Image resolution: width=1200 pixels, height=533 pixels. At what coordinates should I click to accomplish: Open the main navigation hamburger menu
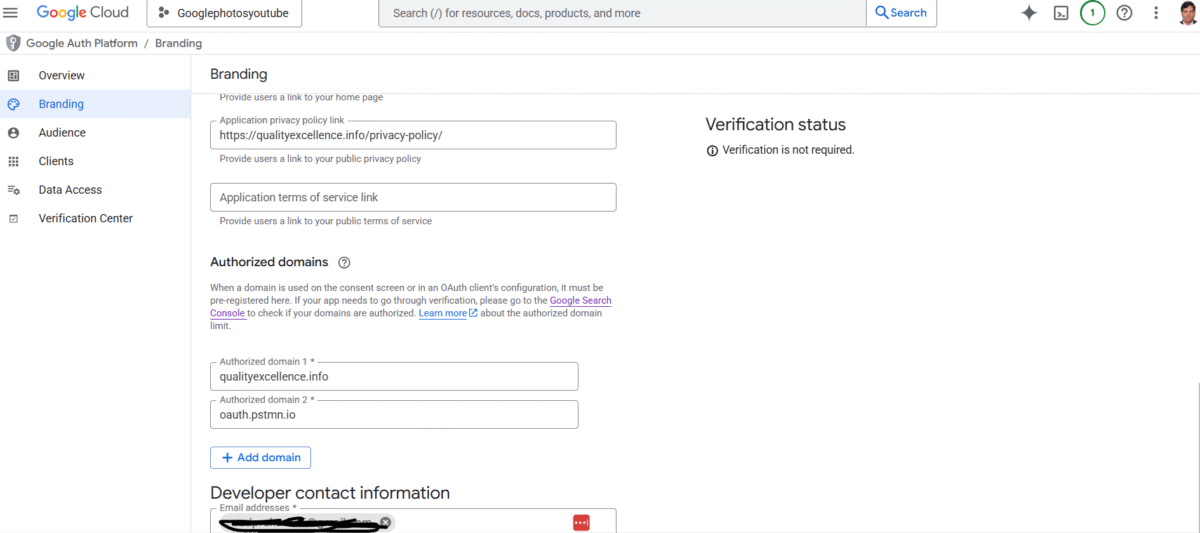[x=11, y=13]
